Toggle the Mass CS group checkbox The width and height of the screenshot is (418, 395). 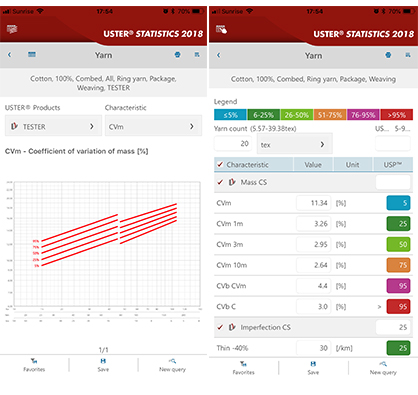pos(220,182)
